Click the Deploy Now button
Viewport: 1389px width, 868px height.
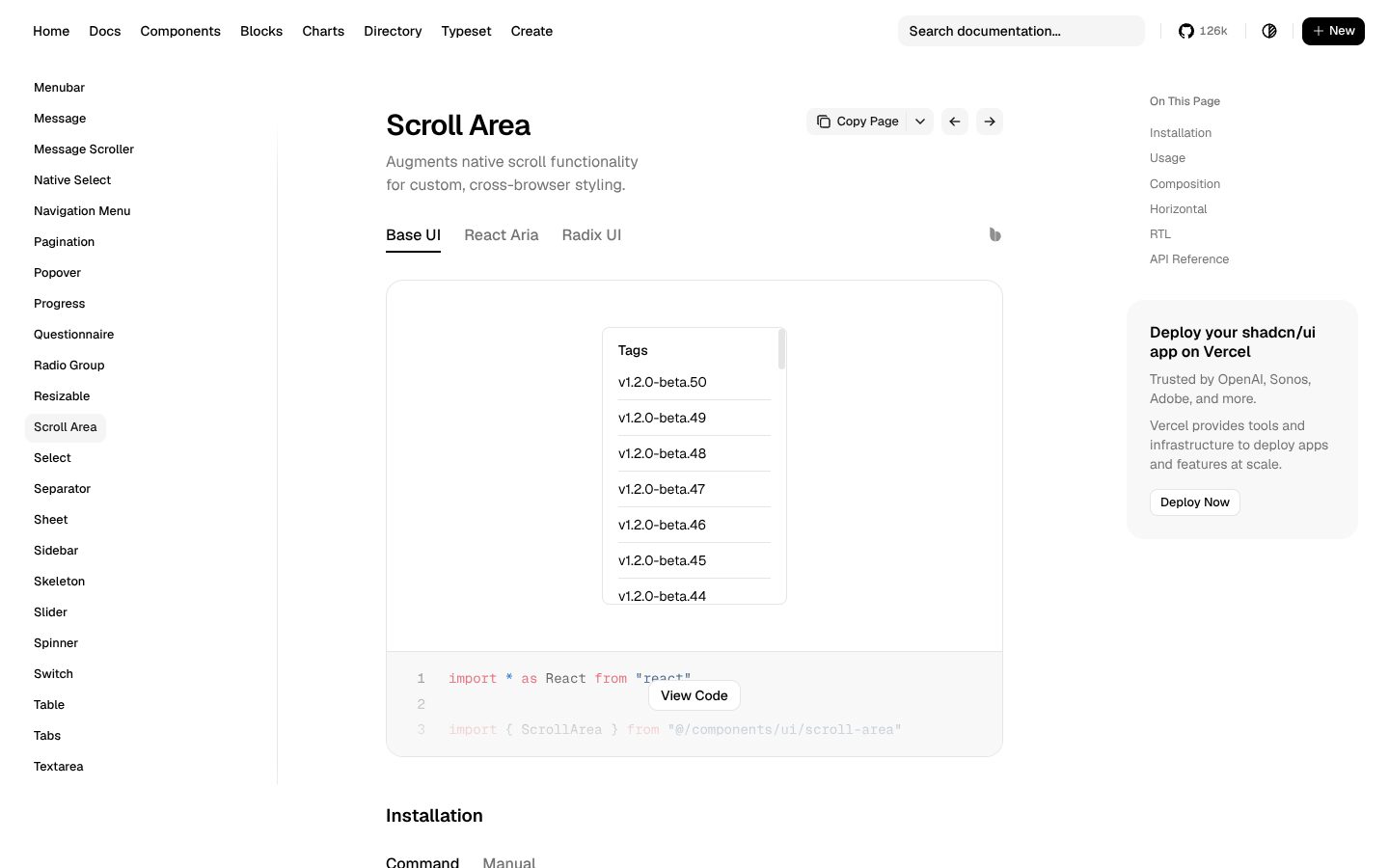point(1195,502)
